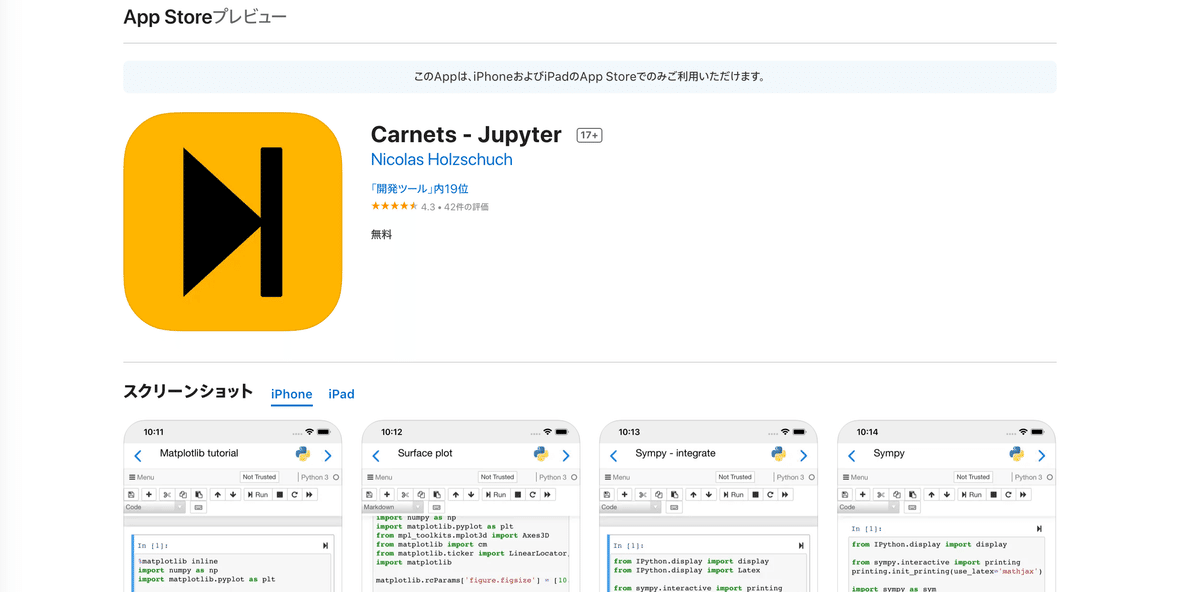Click Run in Surface plot screenshot
The width and height of the screenshot is (1200, 592).
496,495
